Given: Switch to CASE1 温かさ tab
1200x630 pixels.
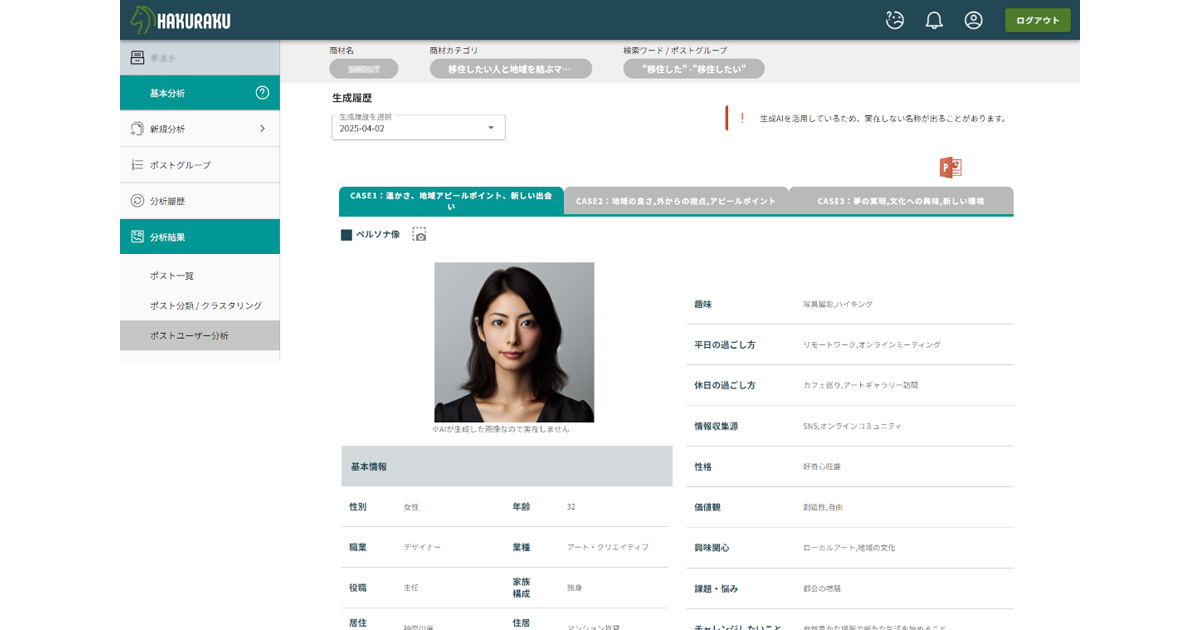Looking at the screenshot, I should [x=451, y=201].
